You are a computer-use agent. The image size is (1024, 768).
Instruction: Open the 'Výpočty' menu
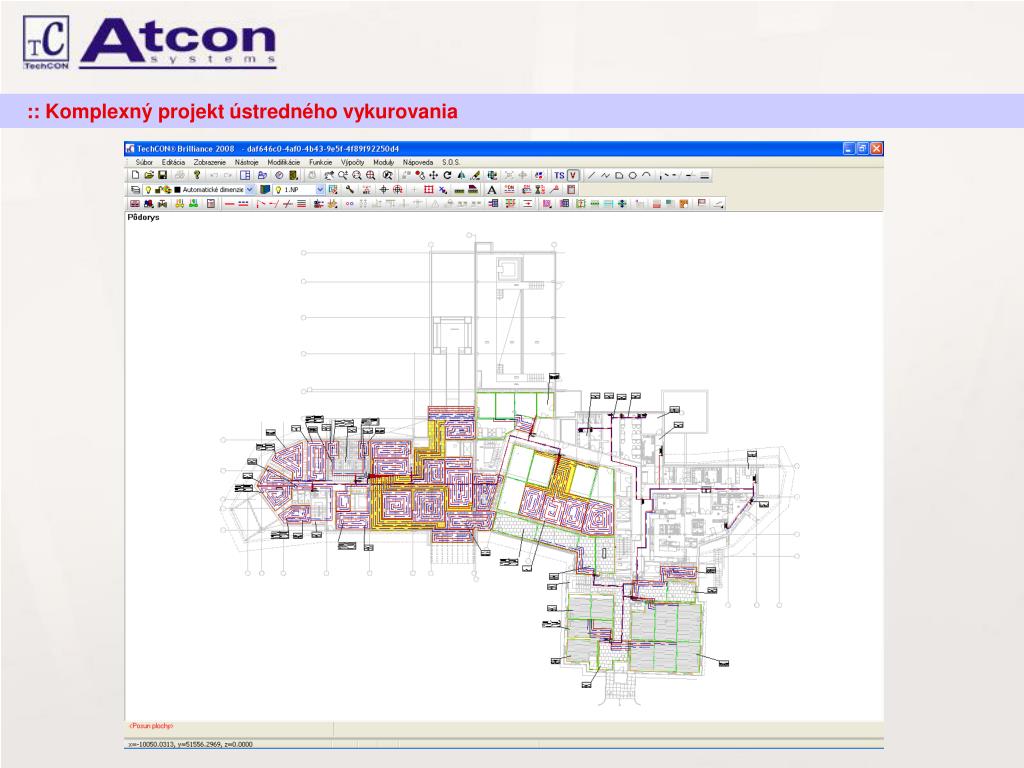click(352, 161)
